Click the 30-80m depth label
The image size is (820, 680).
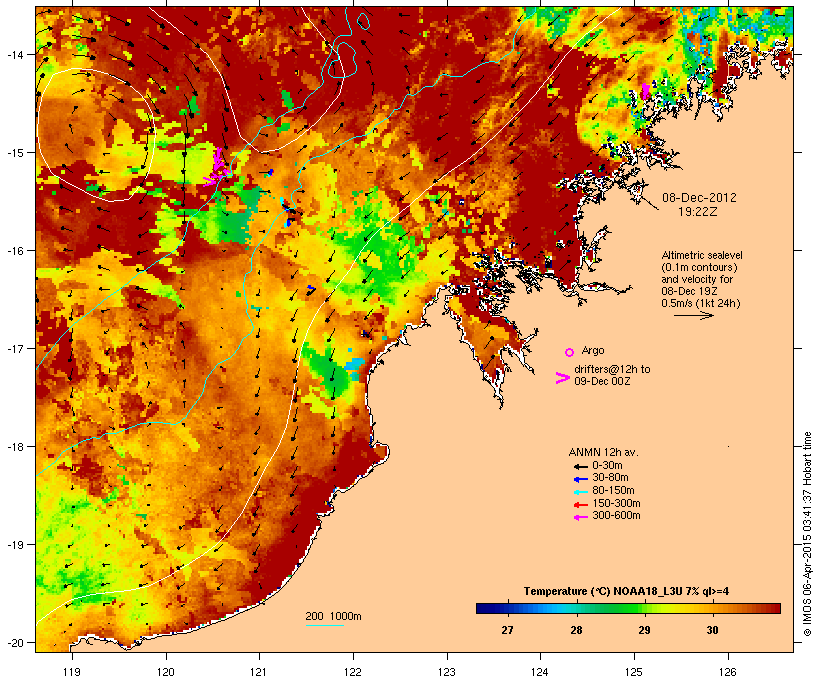[x=610, y=478]
